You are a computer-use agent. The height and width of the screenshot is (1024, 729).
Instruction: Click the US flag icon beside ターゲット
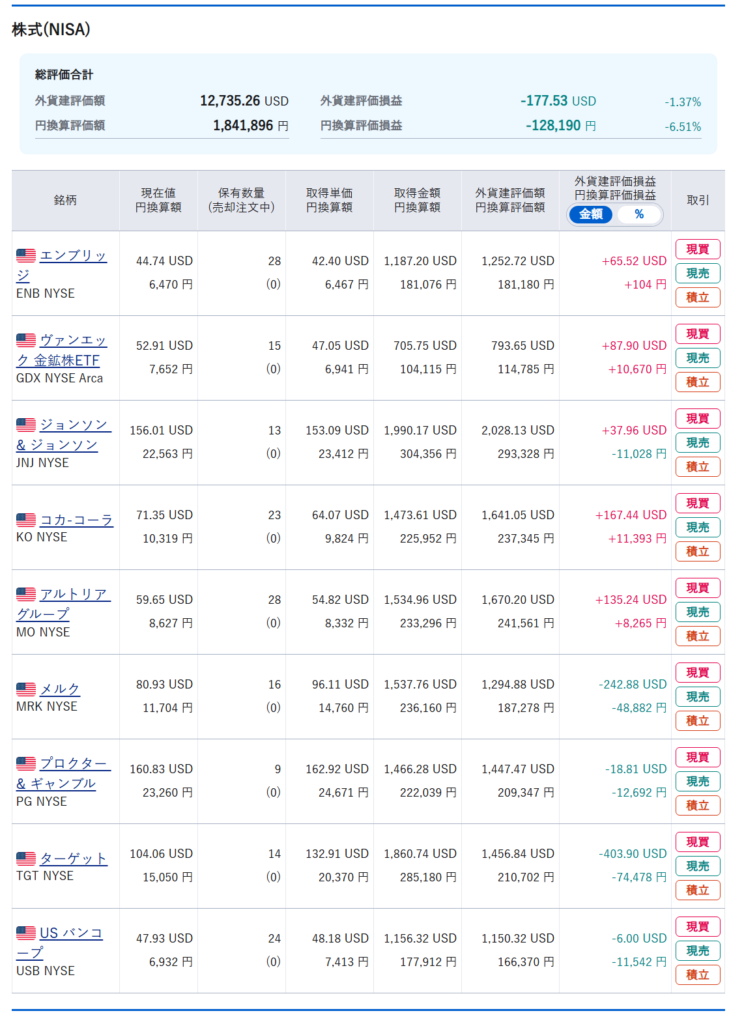[x=26, y=858]
